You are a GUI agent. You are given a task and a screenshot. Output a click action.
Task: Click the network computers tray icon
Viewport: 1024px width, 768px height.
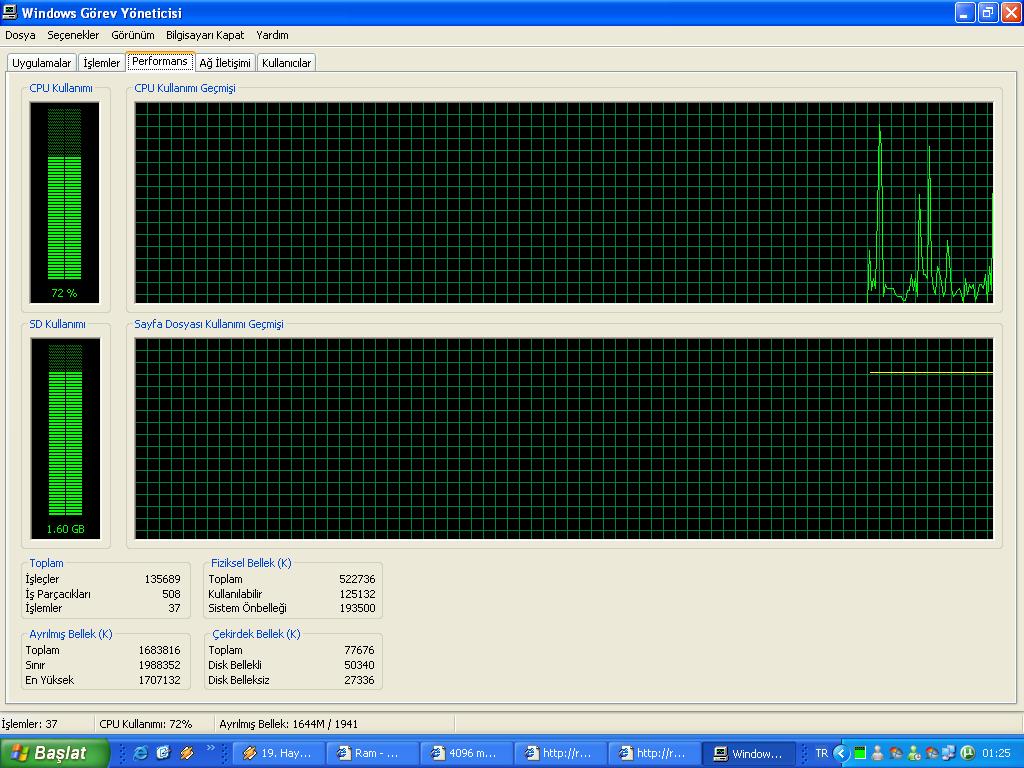pos(949,753)
